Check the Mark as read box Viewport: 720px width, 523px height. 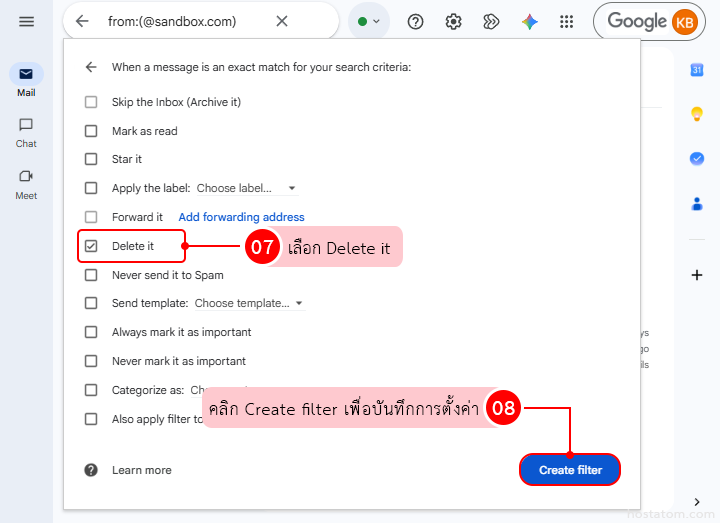point(91,131)
